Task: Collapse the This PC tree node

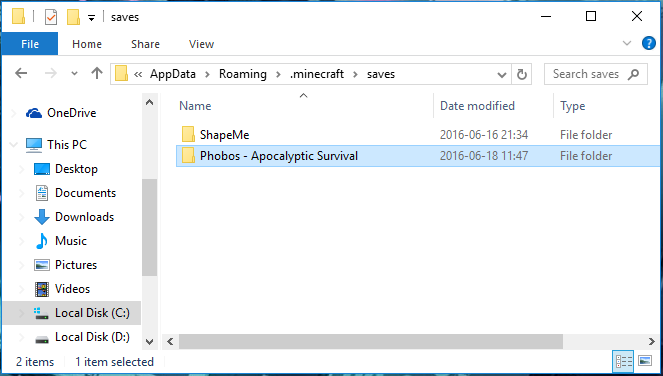Action: pos(14,145)
